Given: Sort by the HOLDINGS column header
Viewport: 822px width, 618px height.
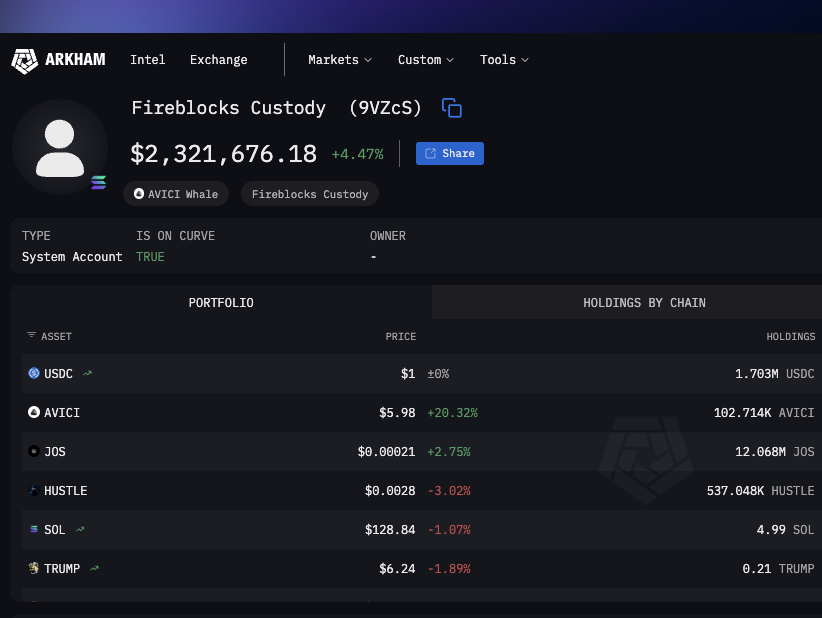Looking at the screenshot, I should coord(791,337).
